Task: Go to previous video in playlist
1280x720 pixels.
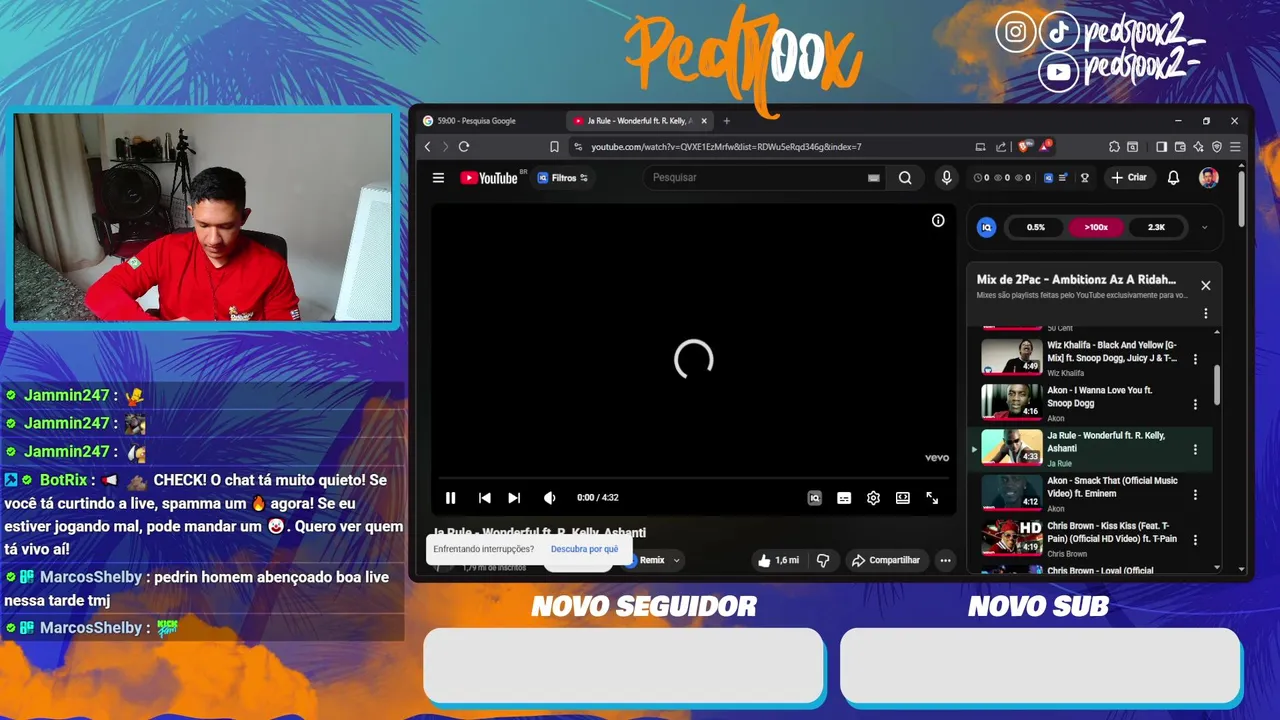Action: [x=484, y=498]
